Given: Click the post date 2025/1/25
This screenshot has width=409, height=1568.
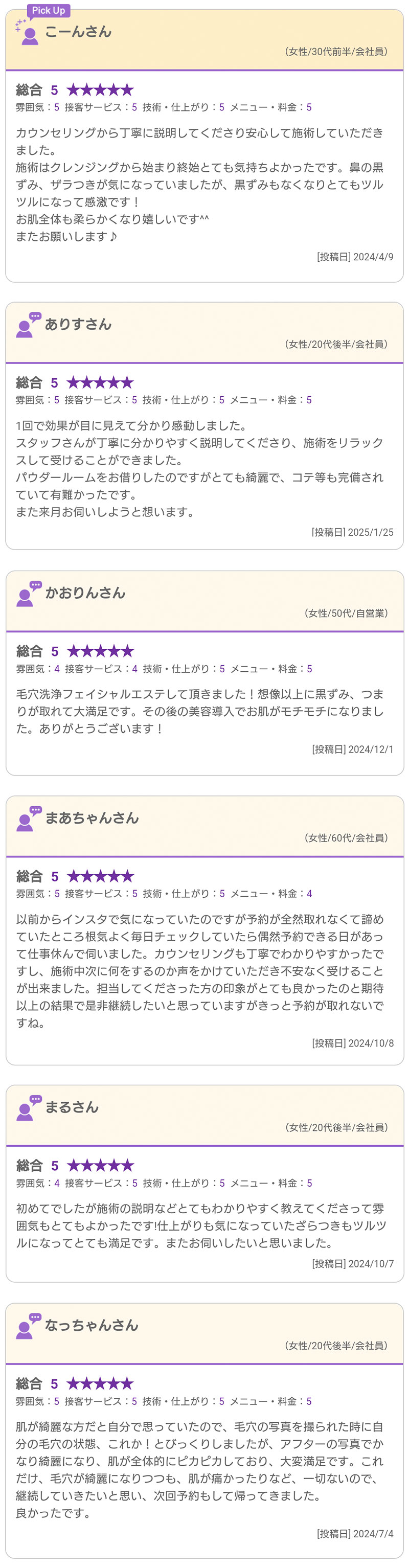Looking at the screenshot, I should coord(352,532).
